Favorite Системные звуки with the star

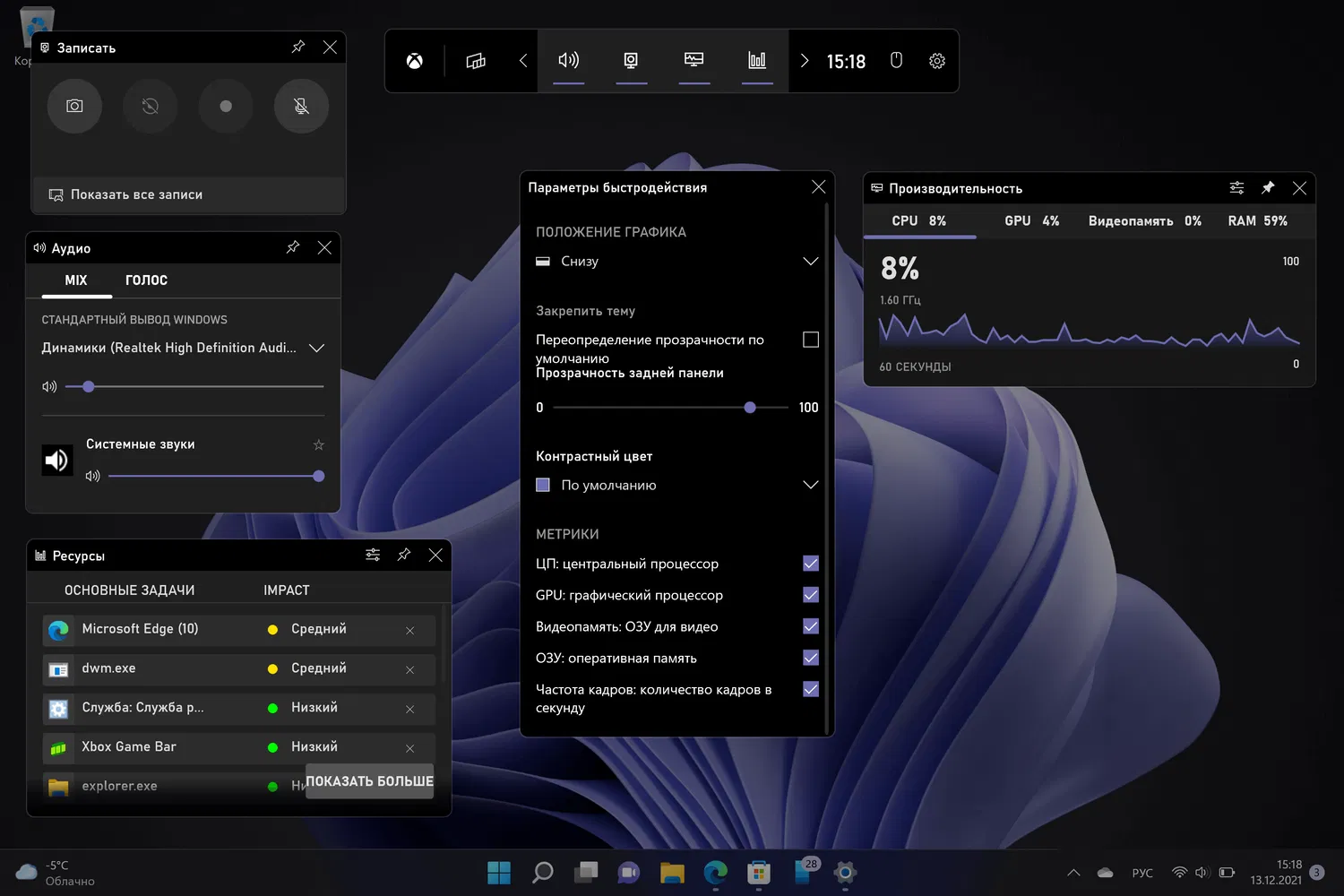(318, 444)
